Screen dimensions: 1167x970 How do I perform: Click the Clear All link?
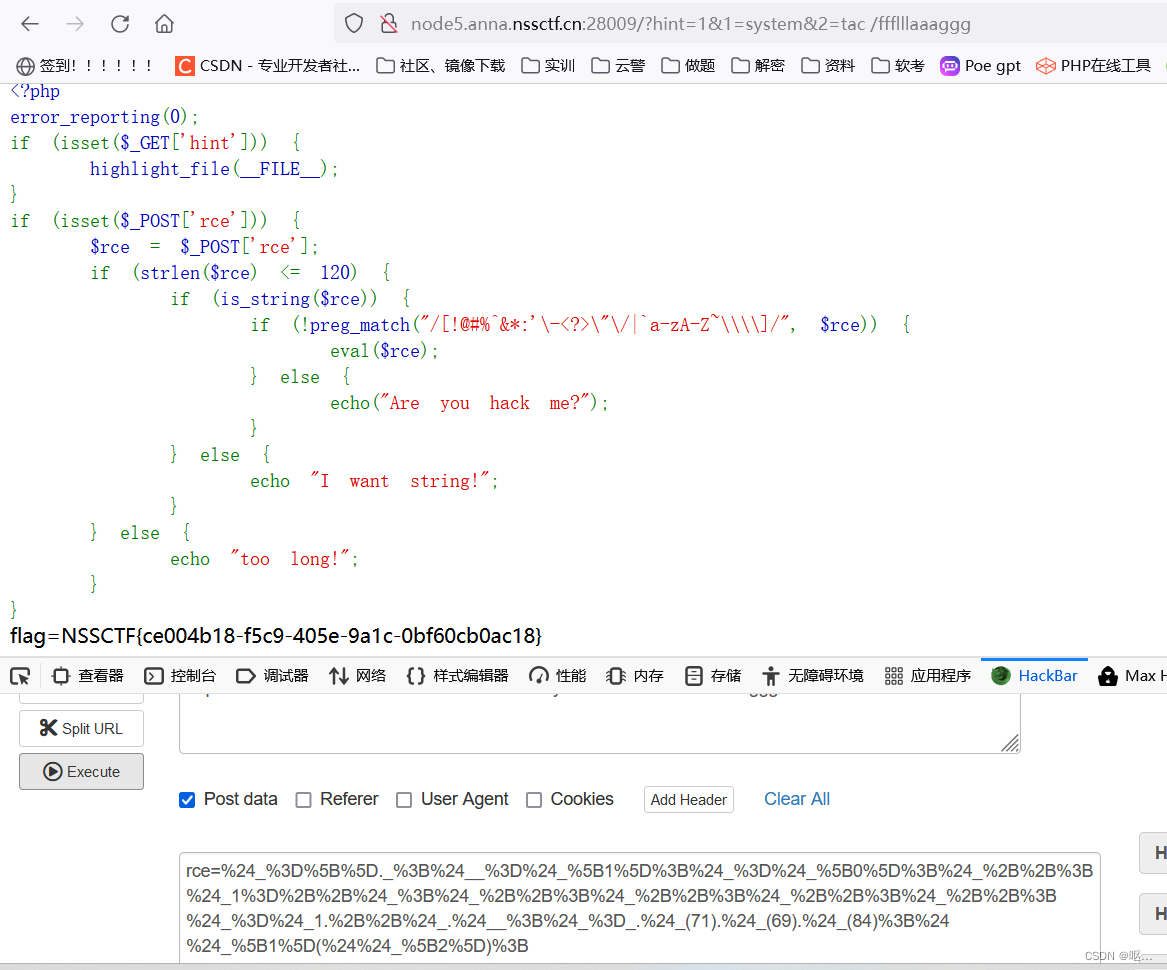click(x=796, y=799)
